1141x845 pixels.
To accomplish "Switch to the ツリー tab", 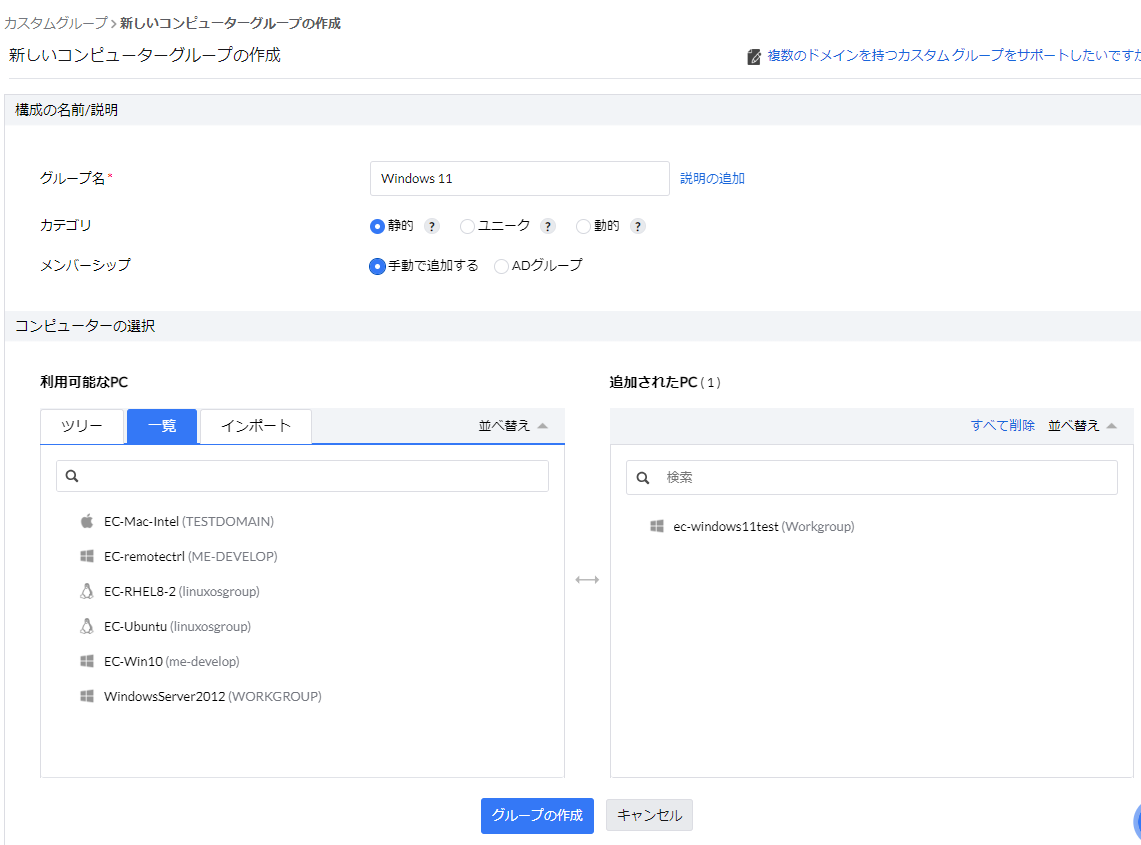I will (x=82, y=426).
